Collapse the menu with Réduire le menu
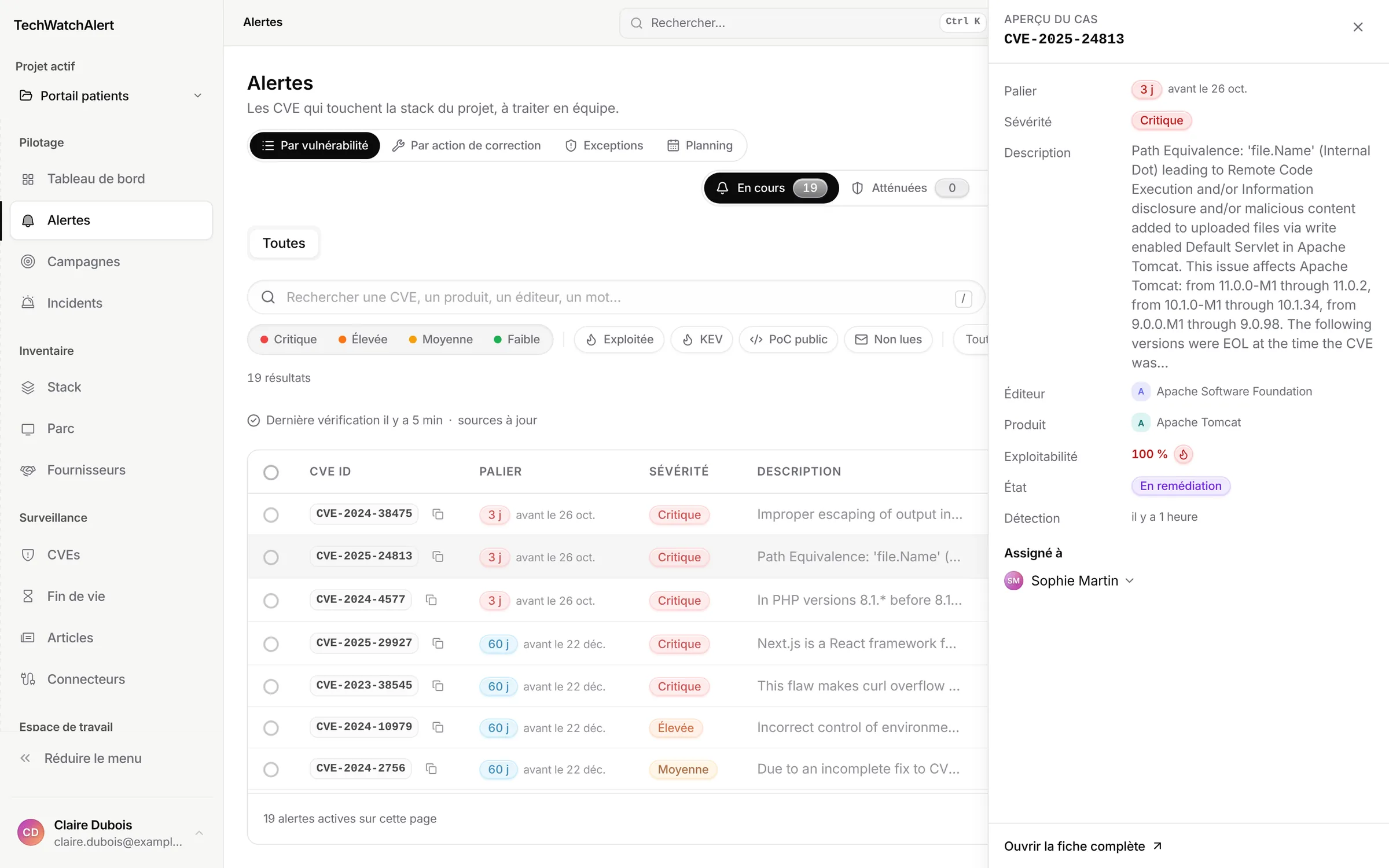 click(81, 758)
